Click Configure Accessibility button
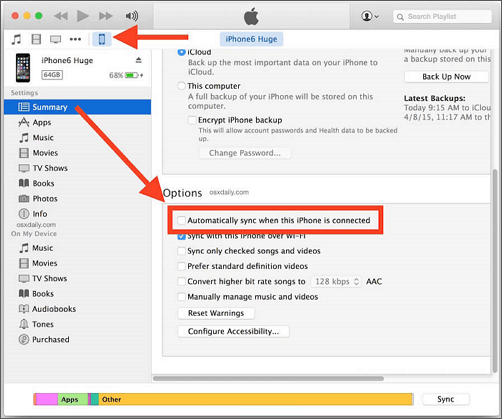This screenshot has width=502, height=419. 233,331
